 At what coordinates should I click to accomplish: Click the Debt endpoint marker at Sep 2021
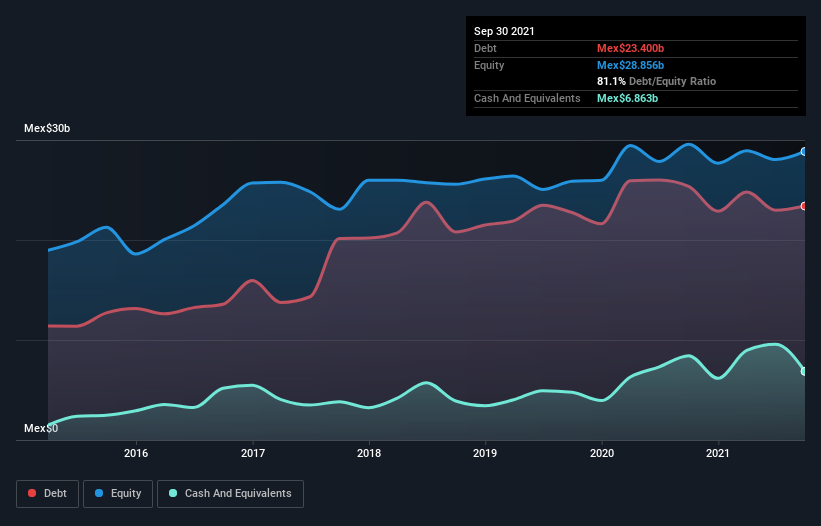pyautogui.click(x=804, y=206)
